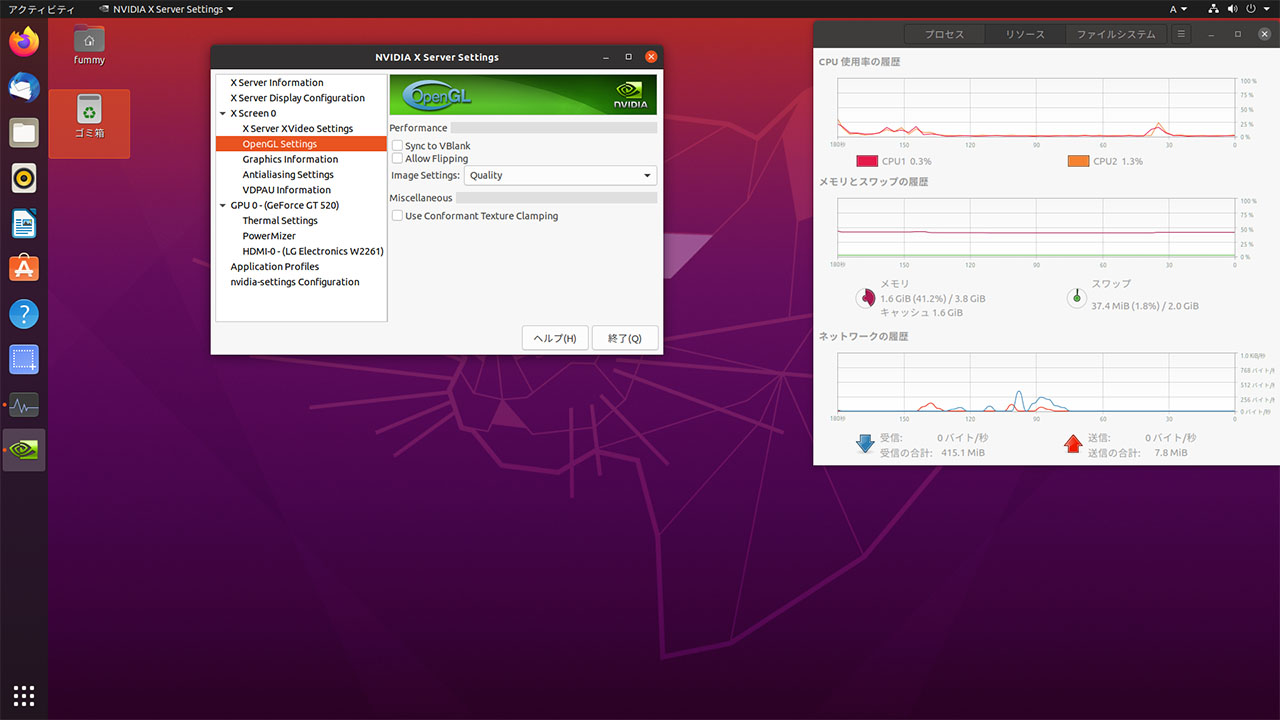Click the キャッシュ 1.6 GiB text
Image resolution: width=1280 pixels, height=720 pixels.
click(921, 313)
